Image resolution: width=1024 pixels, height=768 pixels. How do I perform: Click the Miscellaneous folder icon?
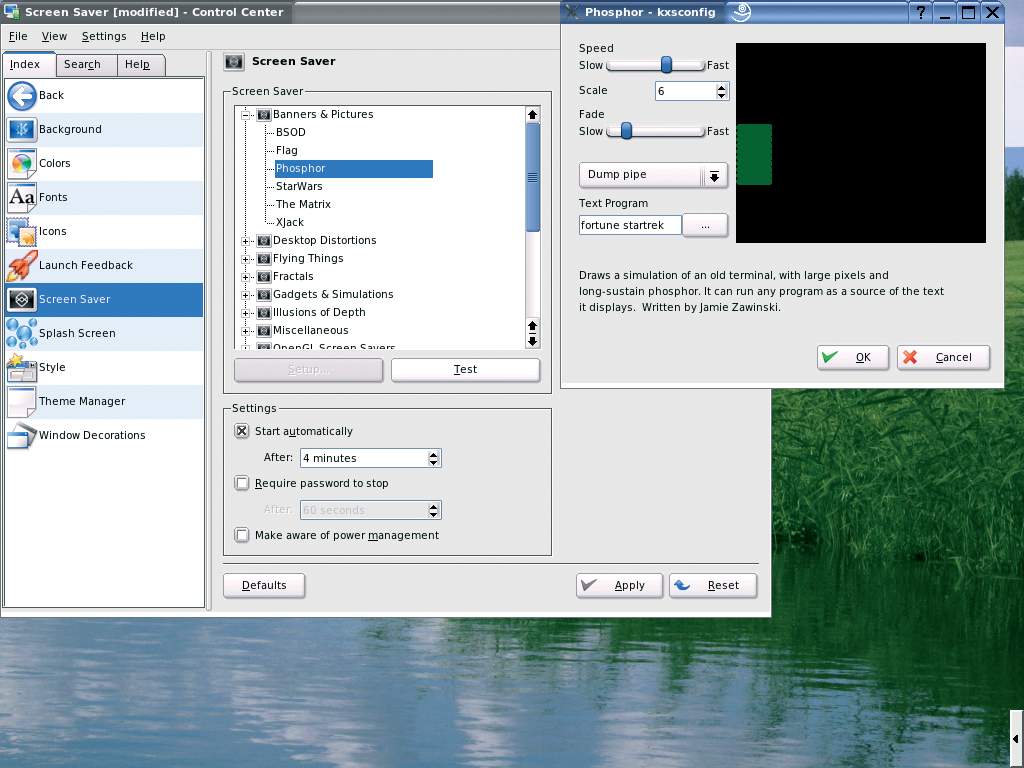[264, 330]
